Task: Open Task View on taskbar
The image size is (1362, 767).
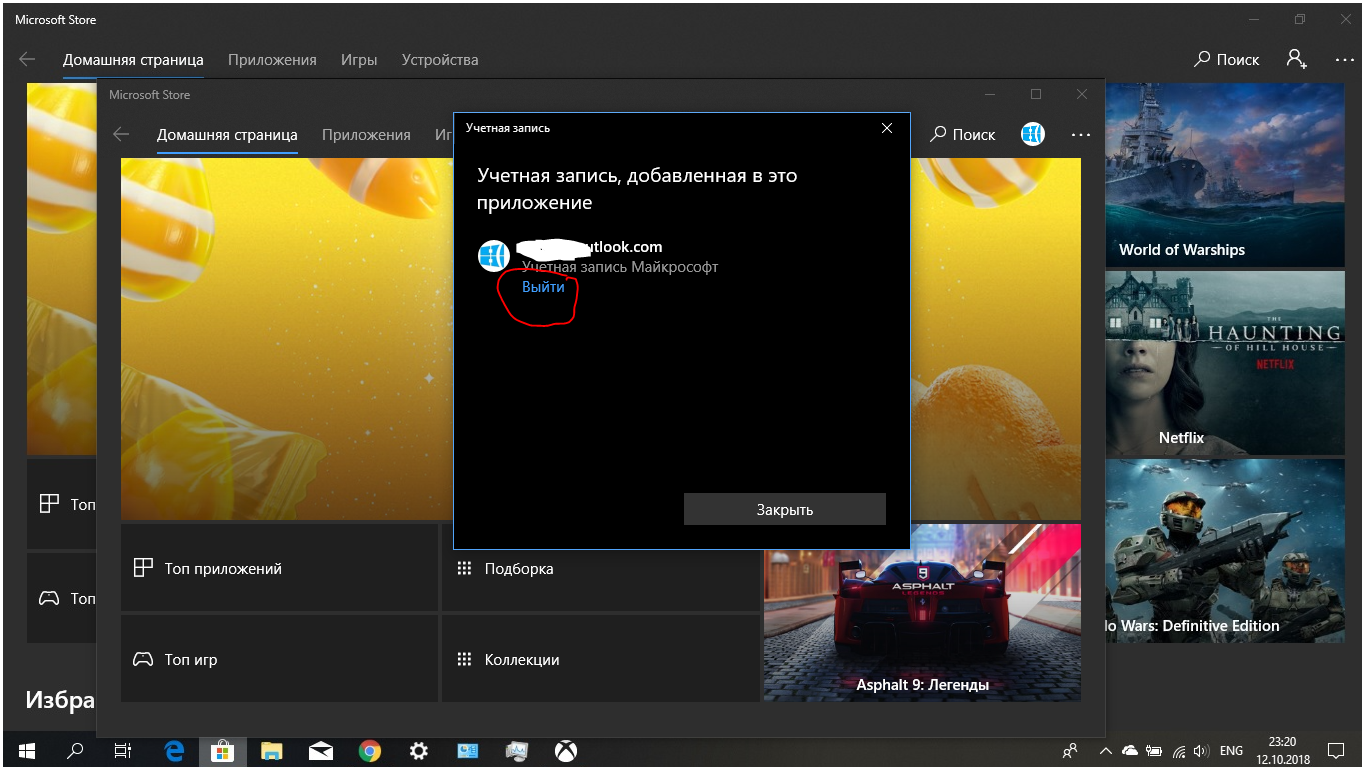Action: [123, 750]
